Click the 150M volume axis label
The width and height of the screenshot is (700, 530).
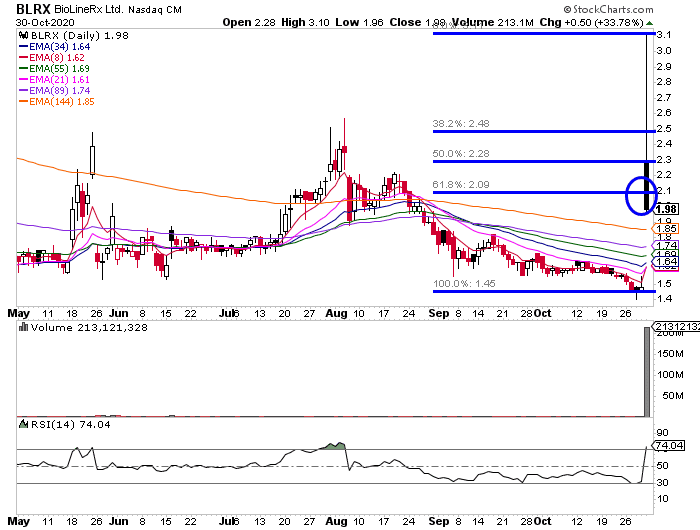tap(670, 354)
